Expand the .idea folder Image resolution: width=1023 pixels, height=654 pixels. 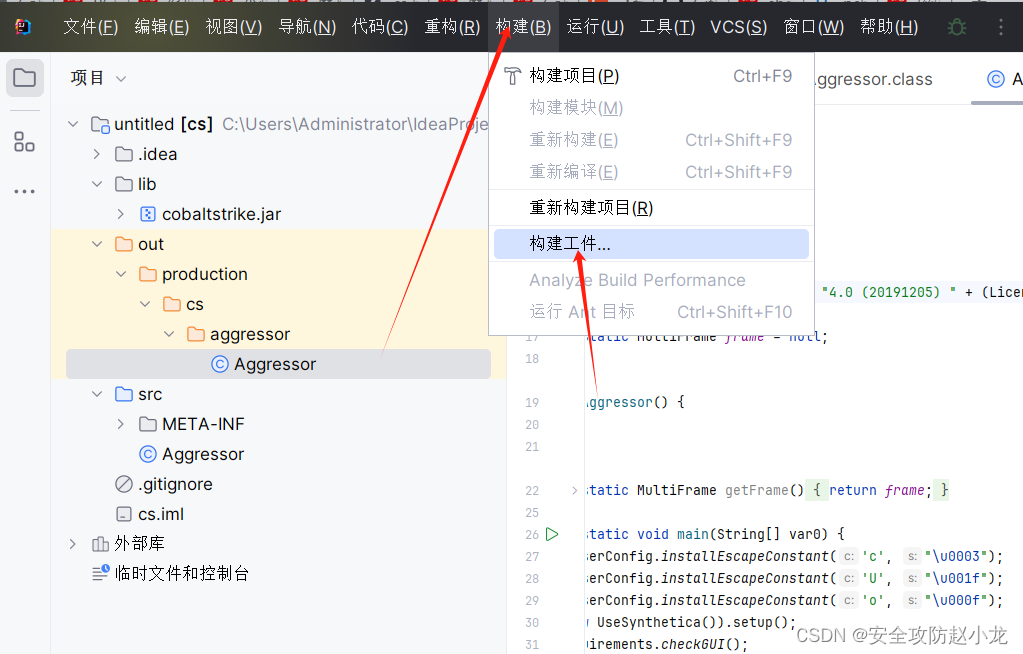[97, 154]
